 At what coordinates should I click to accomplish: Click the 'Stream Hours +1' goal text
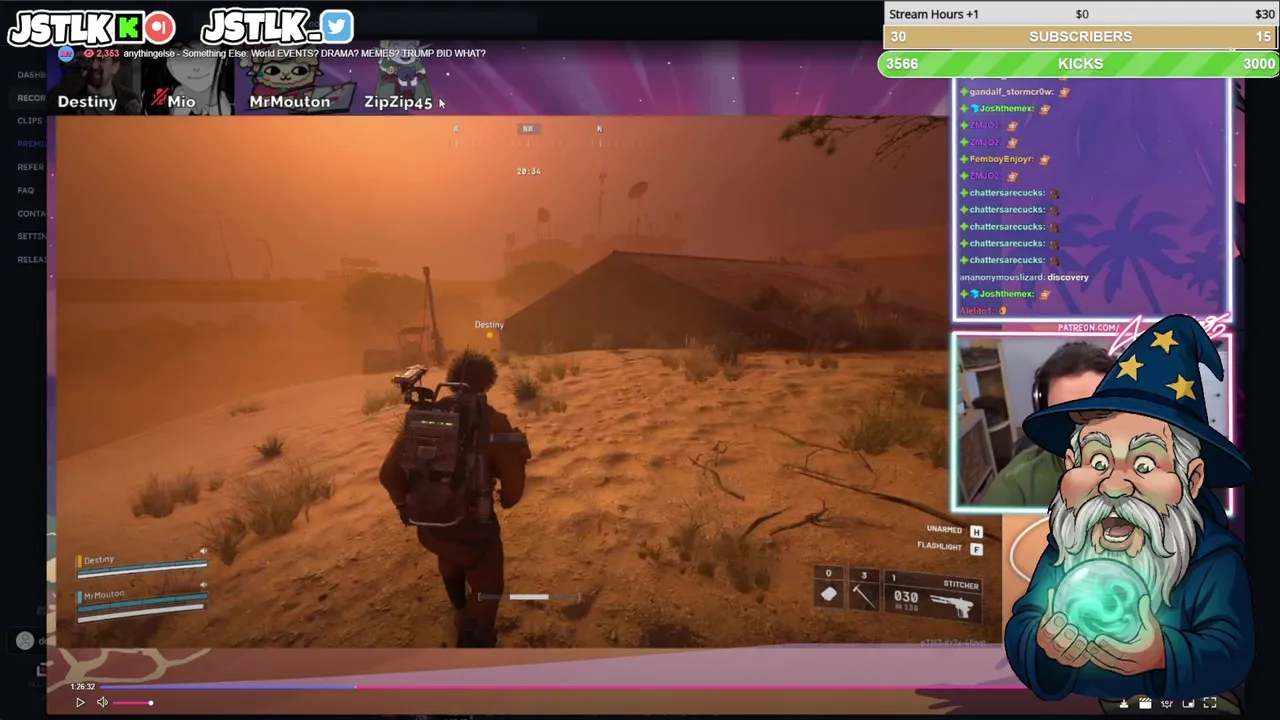coord(934,14)
